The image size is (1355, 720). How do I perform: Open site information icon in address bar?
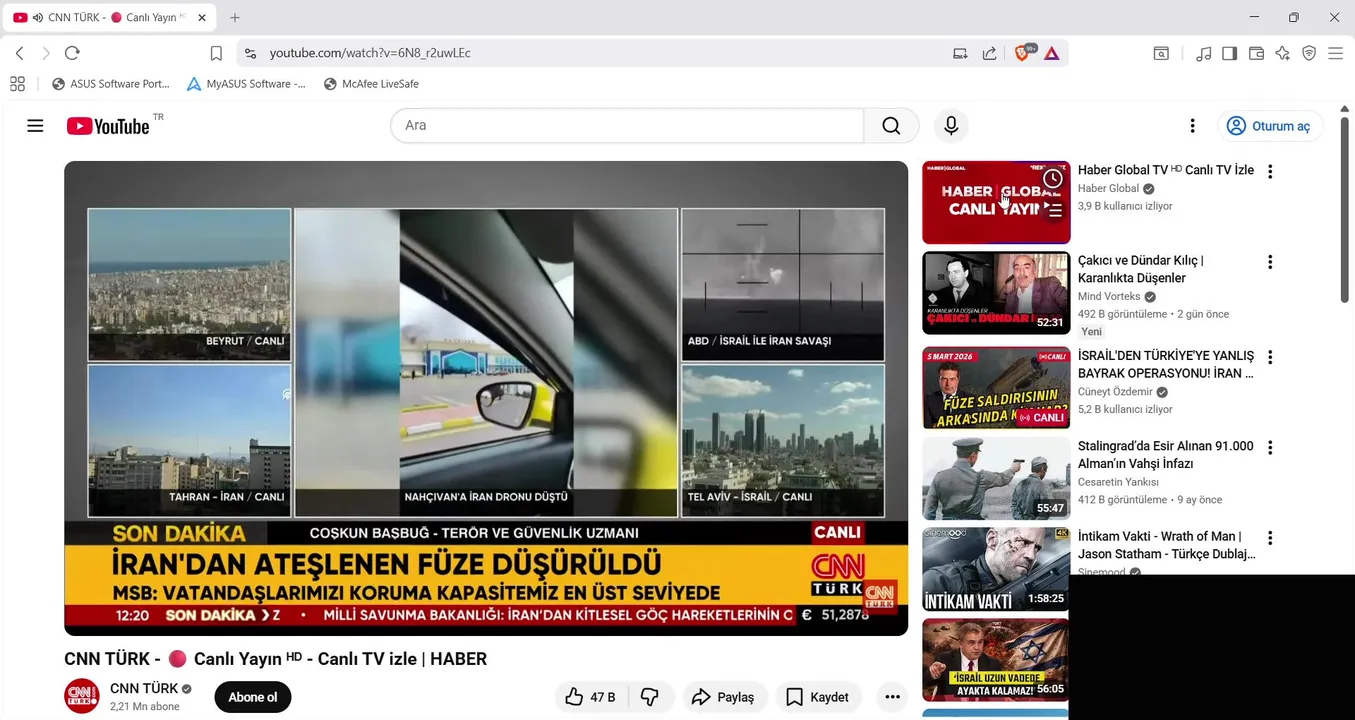pyautogui.click(x=250, y=53)
